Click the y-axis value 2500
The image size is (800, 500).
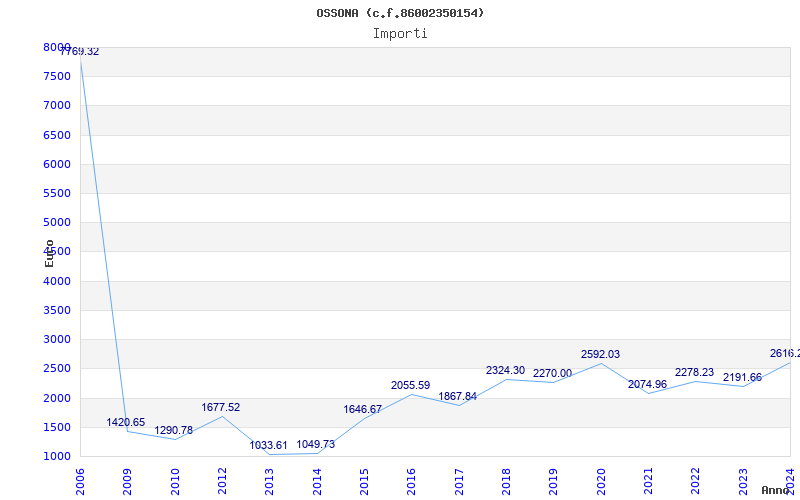tap(57, 368)
